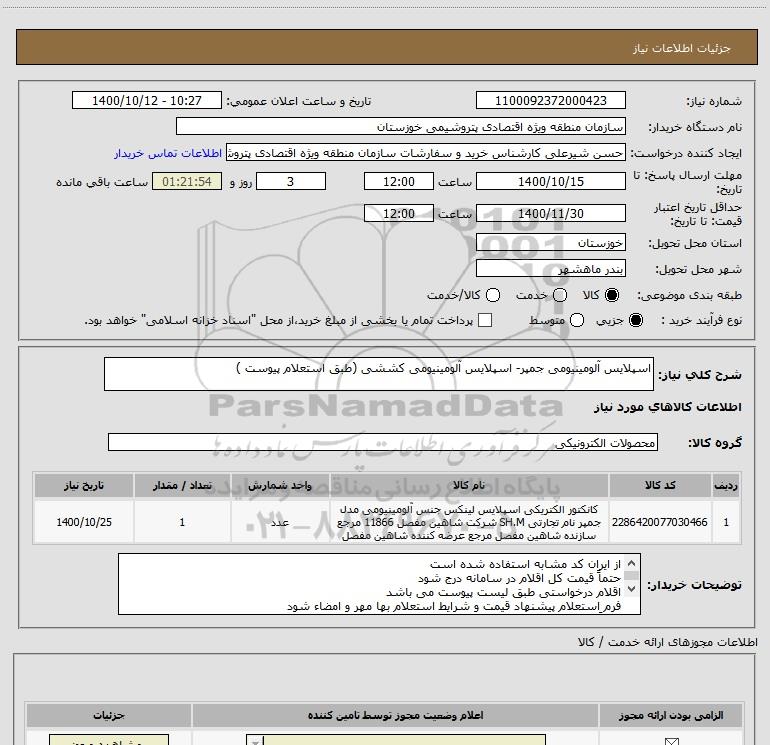Toggle the mandatory license checkbox
Image resolution: width=770 pixels, height=745 pixels.
[x=671, y=742]
